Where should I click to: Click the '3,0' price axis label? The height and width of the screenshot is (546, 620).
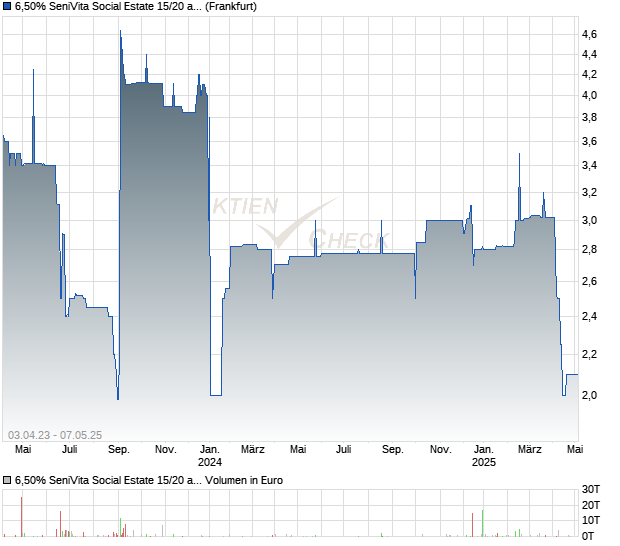589,220
